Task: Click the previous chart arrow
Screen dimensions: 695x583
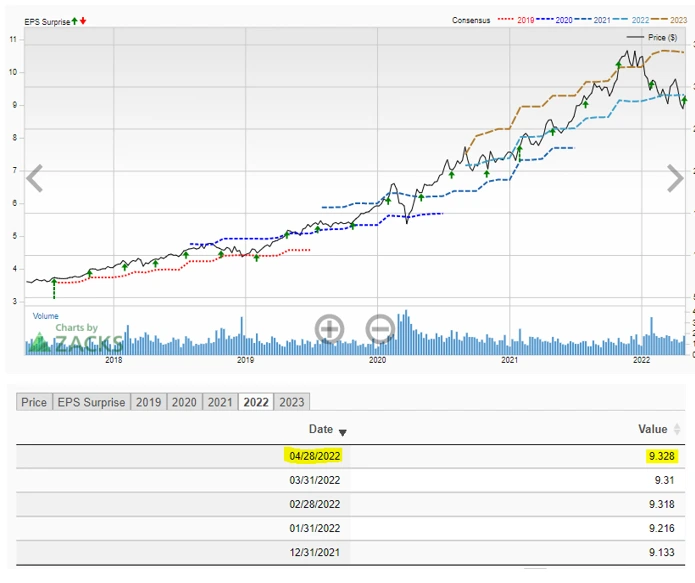Action: [35, 178]
